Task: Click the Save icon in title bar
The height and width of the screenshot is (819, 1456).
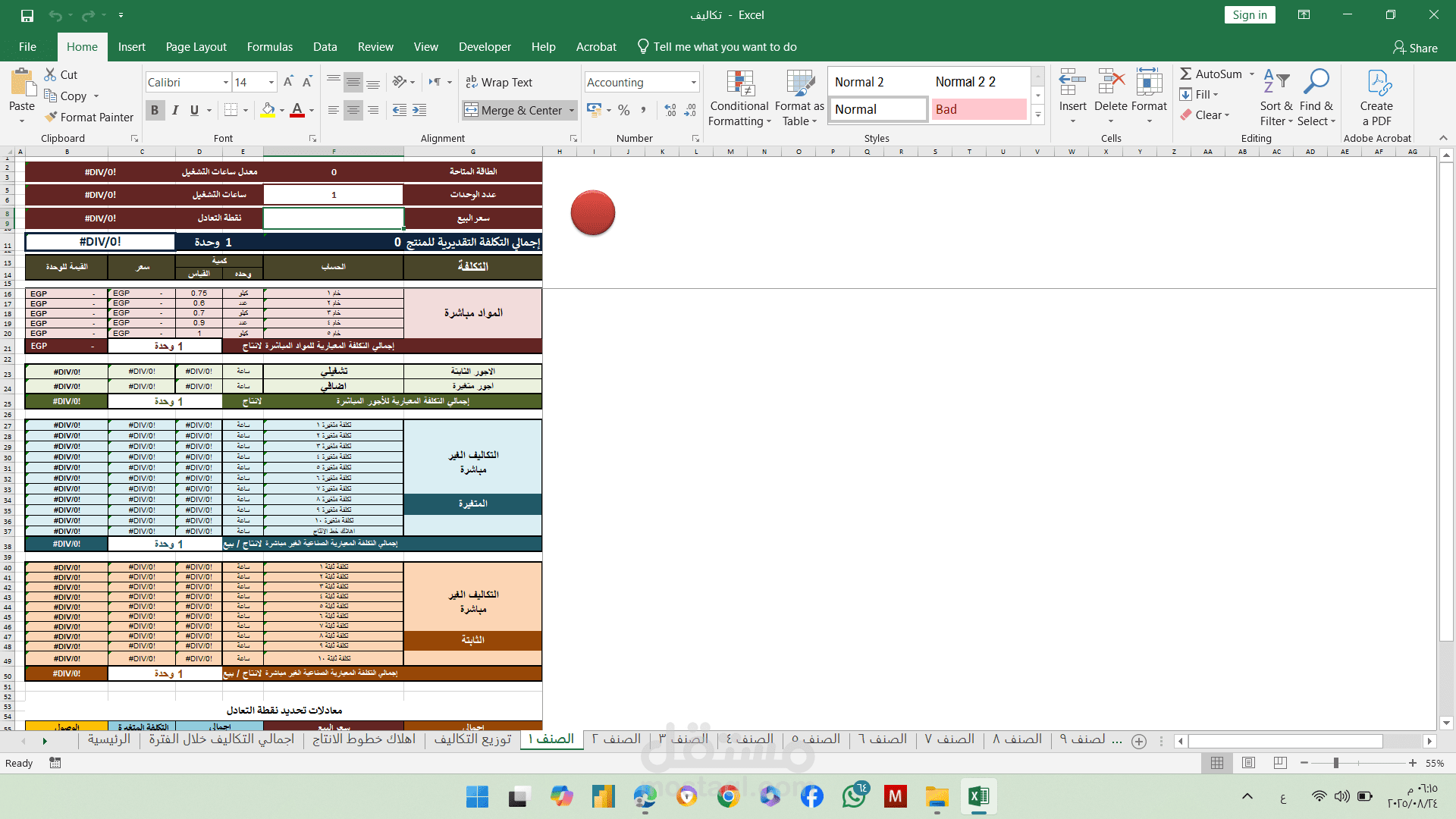Action: pyautogui.click(x=27, y=15)
